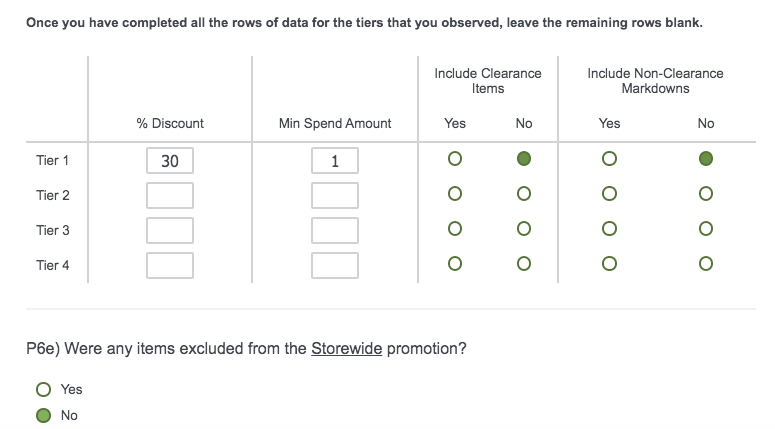Select Tier 1 Clearance Items No option
Image resolution: width=775 pixels, height=429 pixels.
pyautogui.click(x=523, y=159)
